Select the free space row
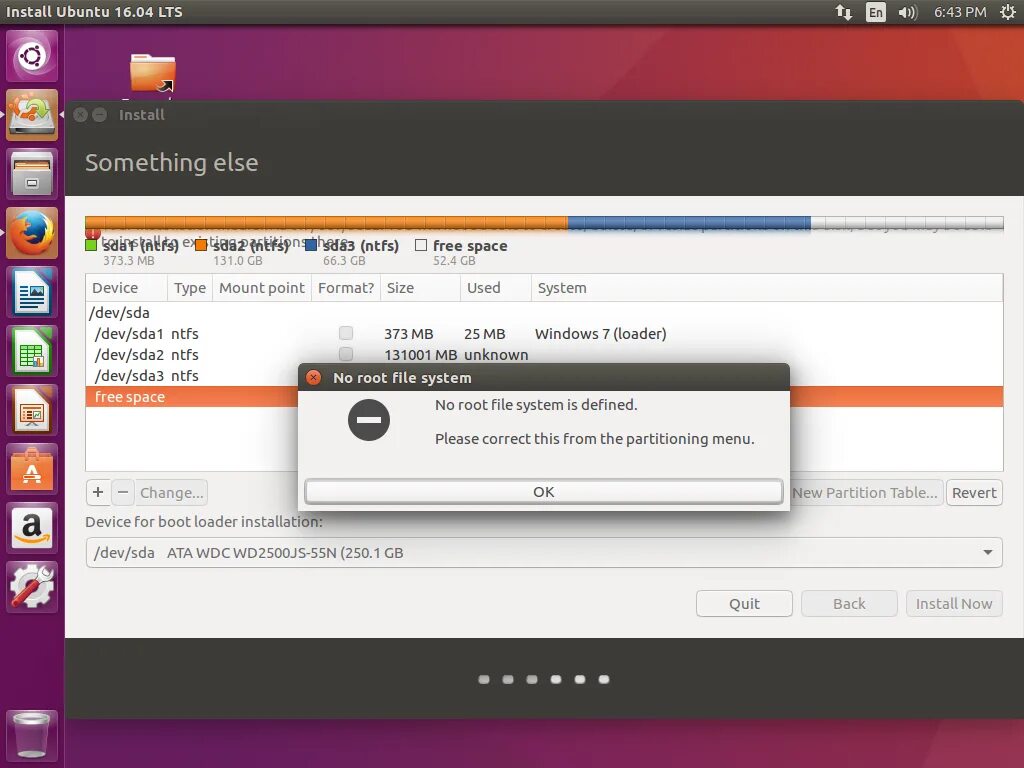Image resolution: width=1024 pixels, height=768 pixels. click(192, 396)
